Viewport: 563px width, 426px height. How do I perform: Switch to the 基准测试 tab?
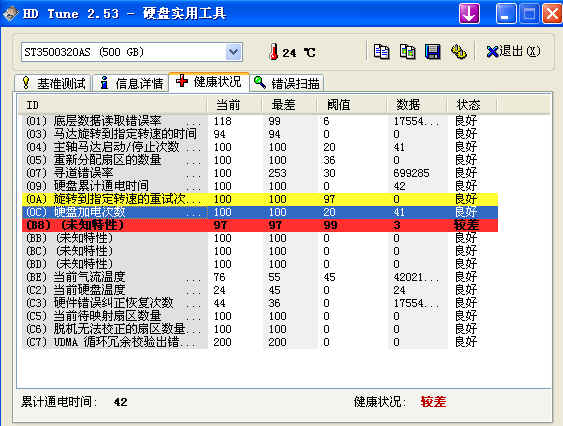coord(52,83)
